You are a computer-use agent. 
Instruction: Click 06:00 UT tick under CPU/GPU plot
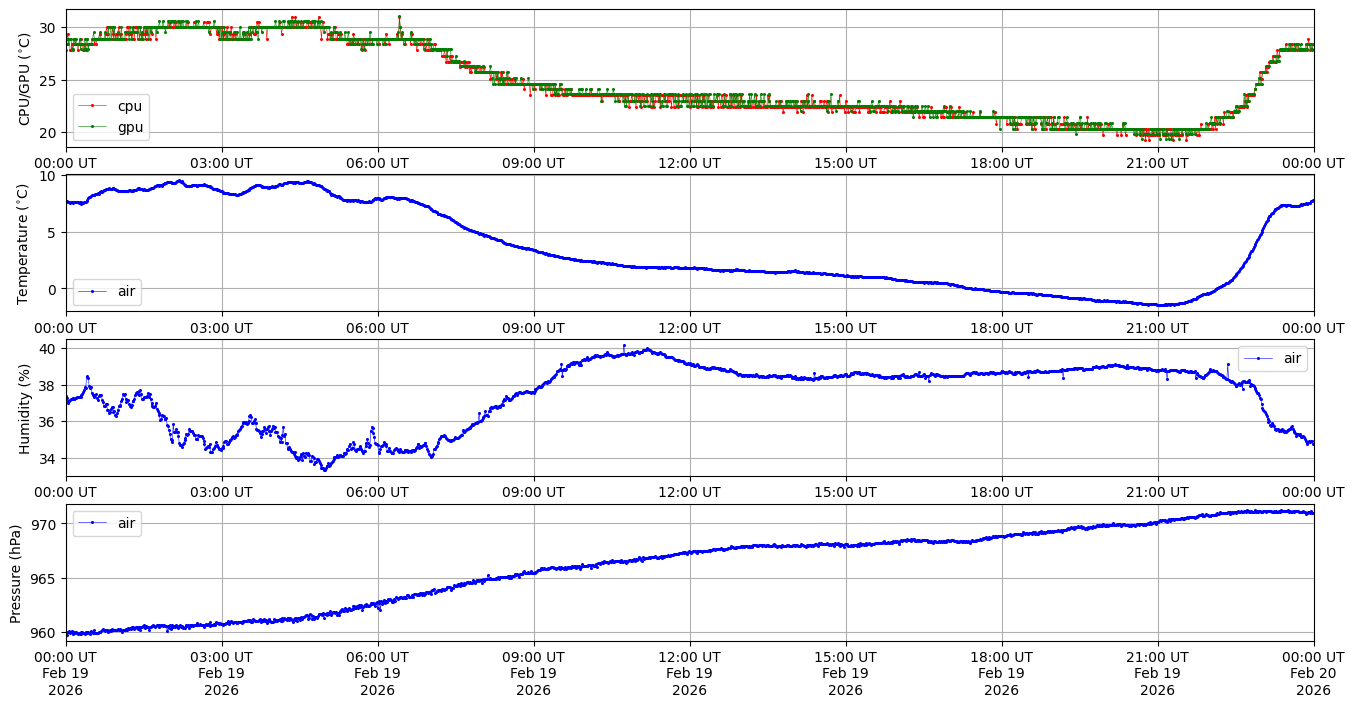[377, 163]
